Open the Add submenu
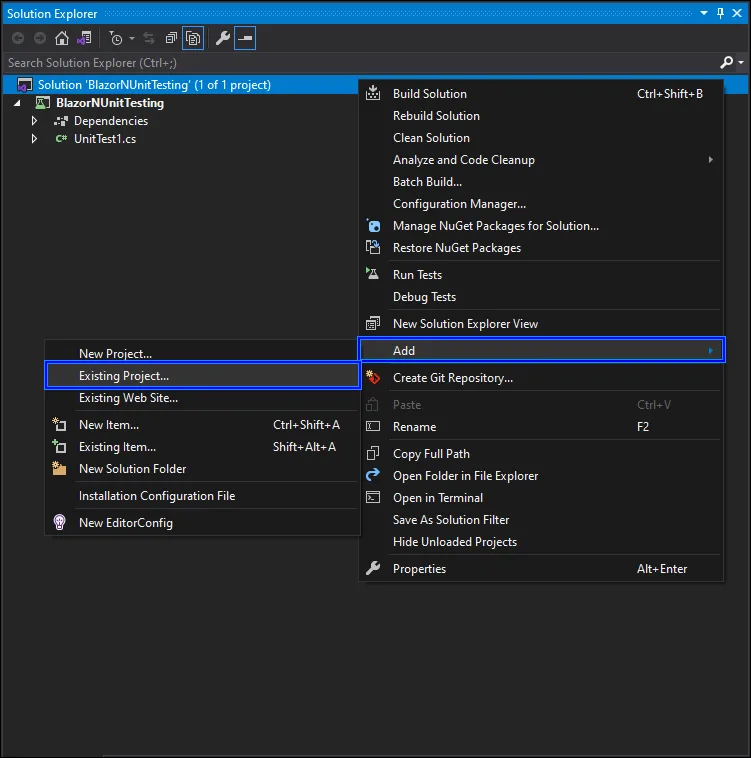This screenshot has width=751, height=758. (x=541, y=350)
